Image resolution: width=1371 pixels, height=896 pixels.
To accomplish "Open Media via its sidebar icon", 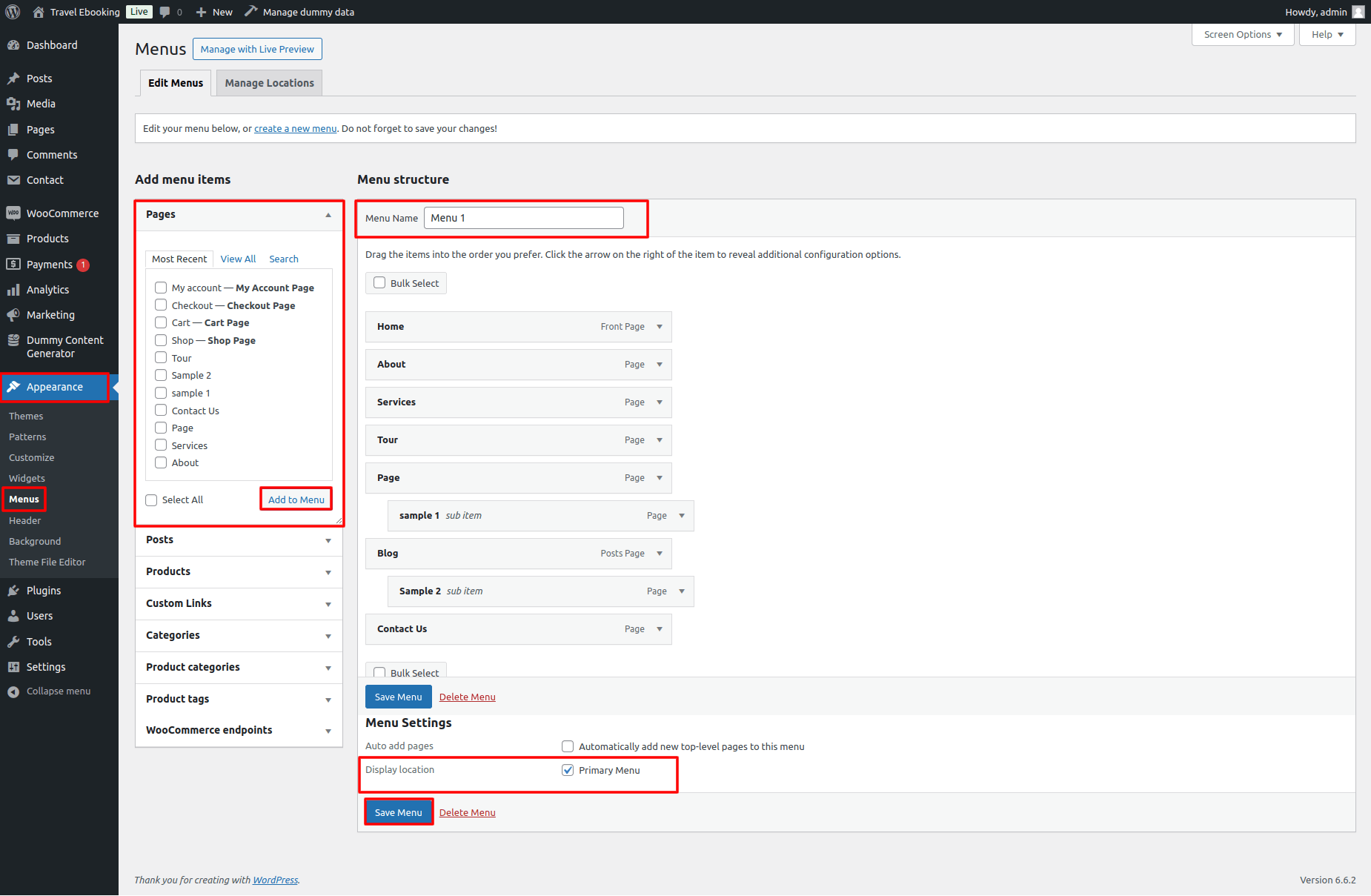I will (13, 104).
